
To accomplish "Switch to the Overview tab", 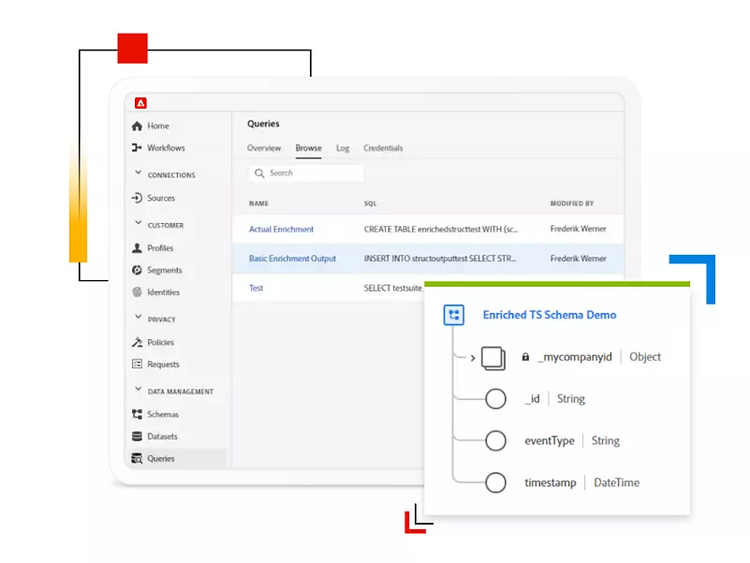I will (x=264, y=148).
